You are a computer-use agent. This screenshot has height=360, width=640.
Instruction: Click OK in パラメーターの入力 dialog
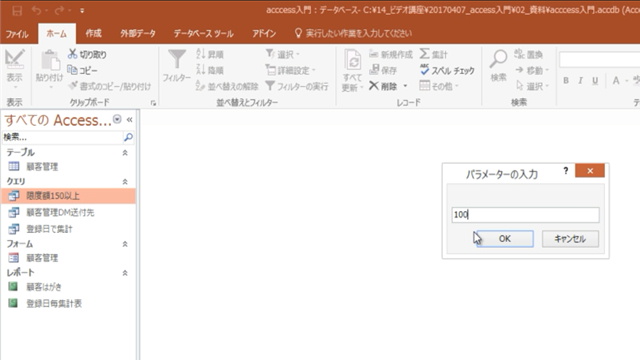pos(505,239)
